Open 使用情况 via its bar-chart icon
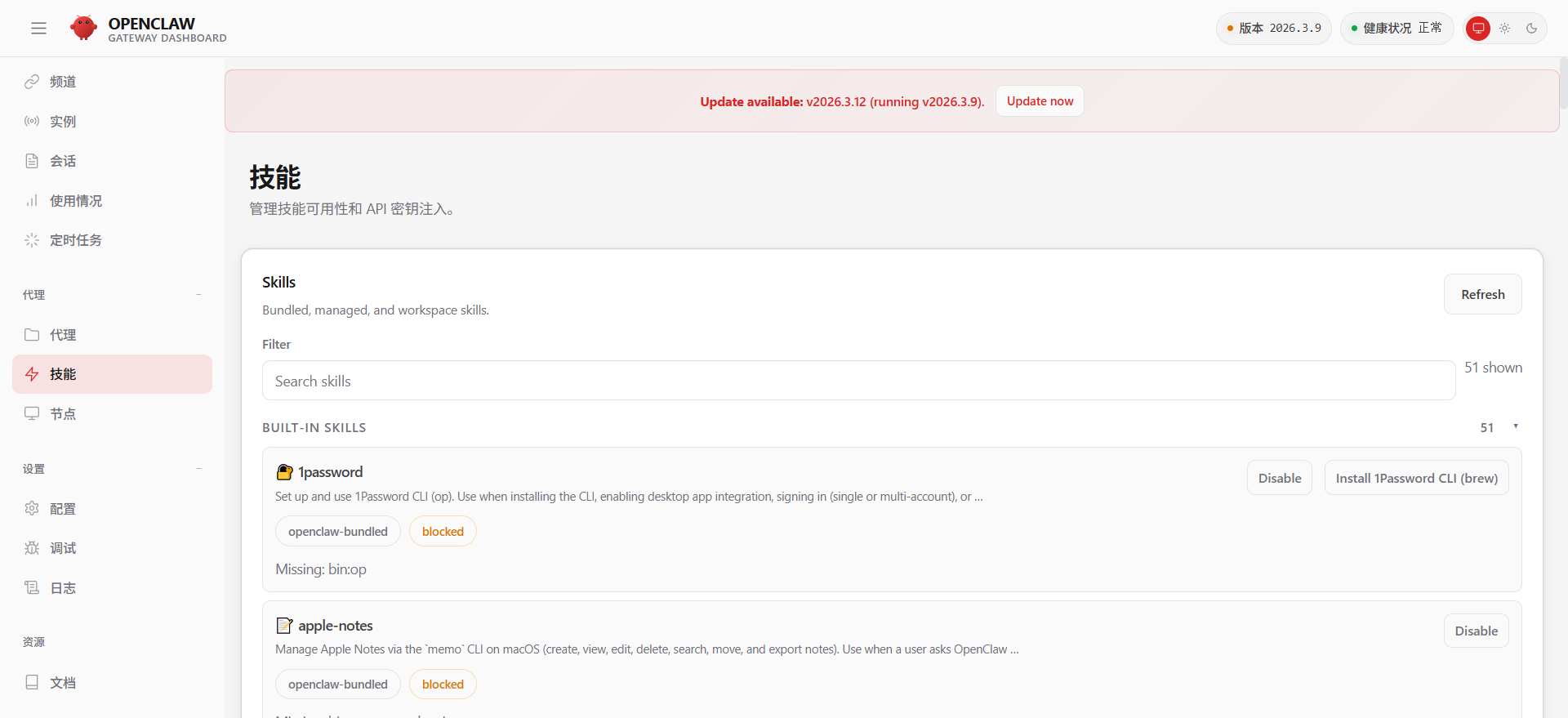The image size is (1568, 718). (32, 200)
